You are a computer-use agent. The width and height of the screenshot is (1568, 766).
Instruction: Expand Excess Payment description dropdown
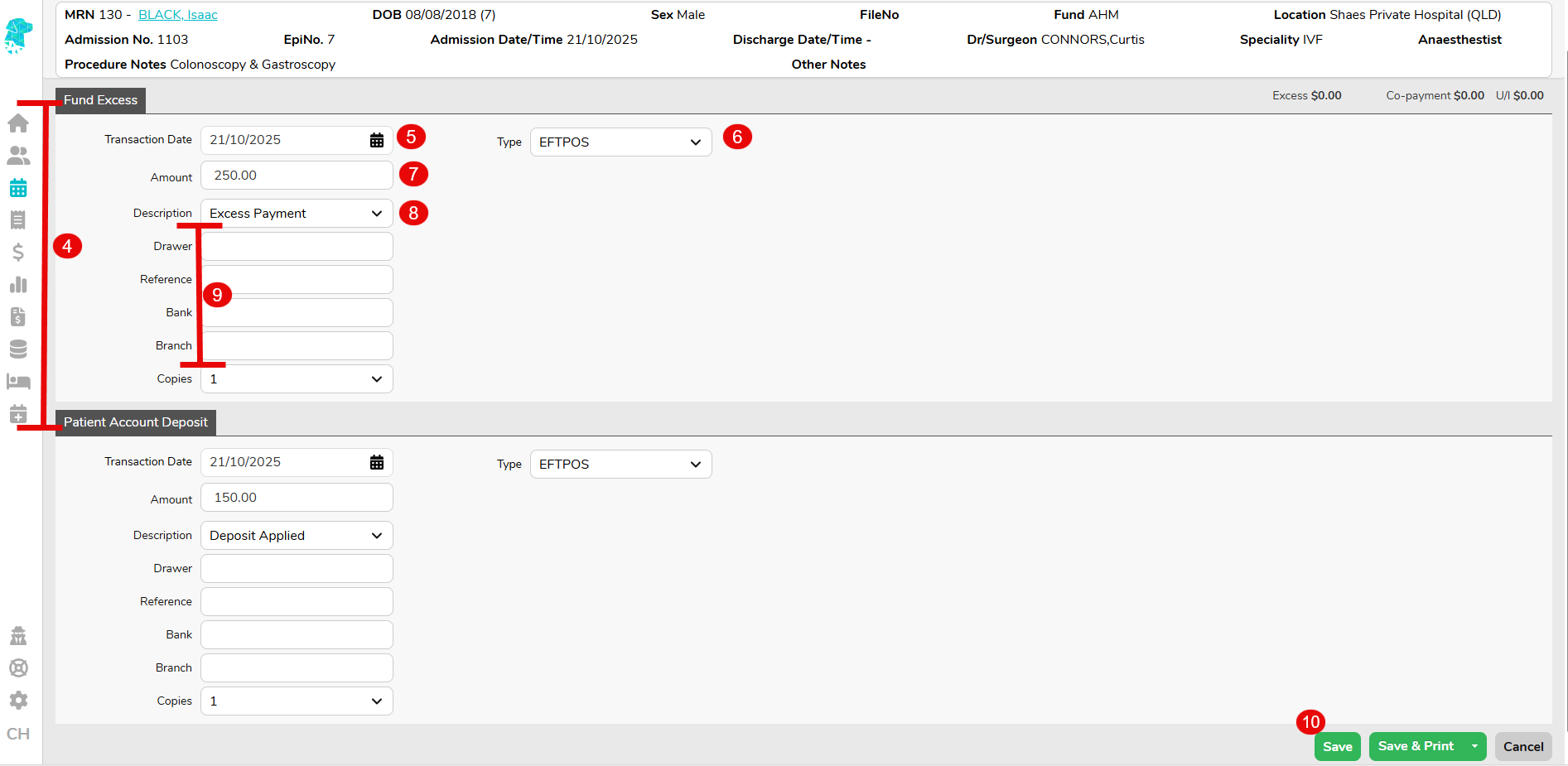(x=297, y=214)
